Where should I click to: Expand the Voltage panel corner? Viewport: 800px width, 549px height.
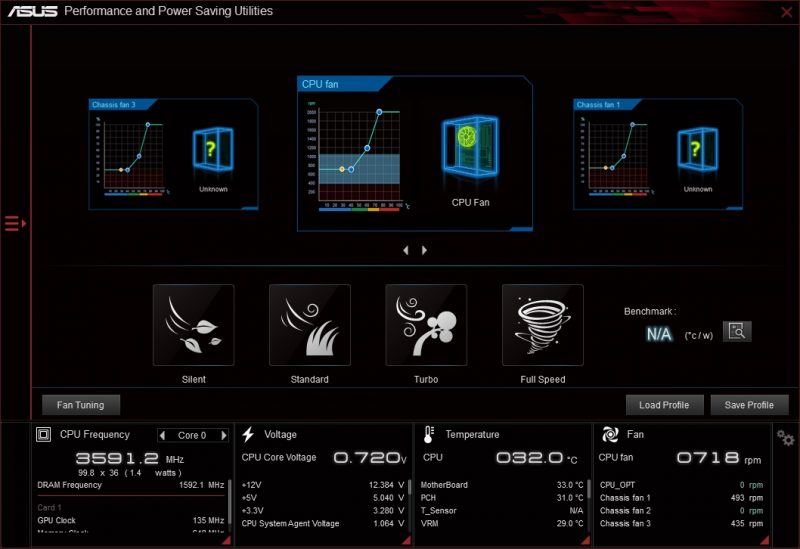coord(407,540)
